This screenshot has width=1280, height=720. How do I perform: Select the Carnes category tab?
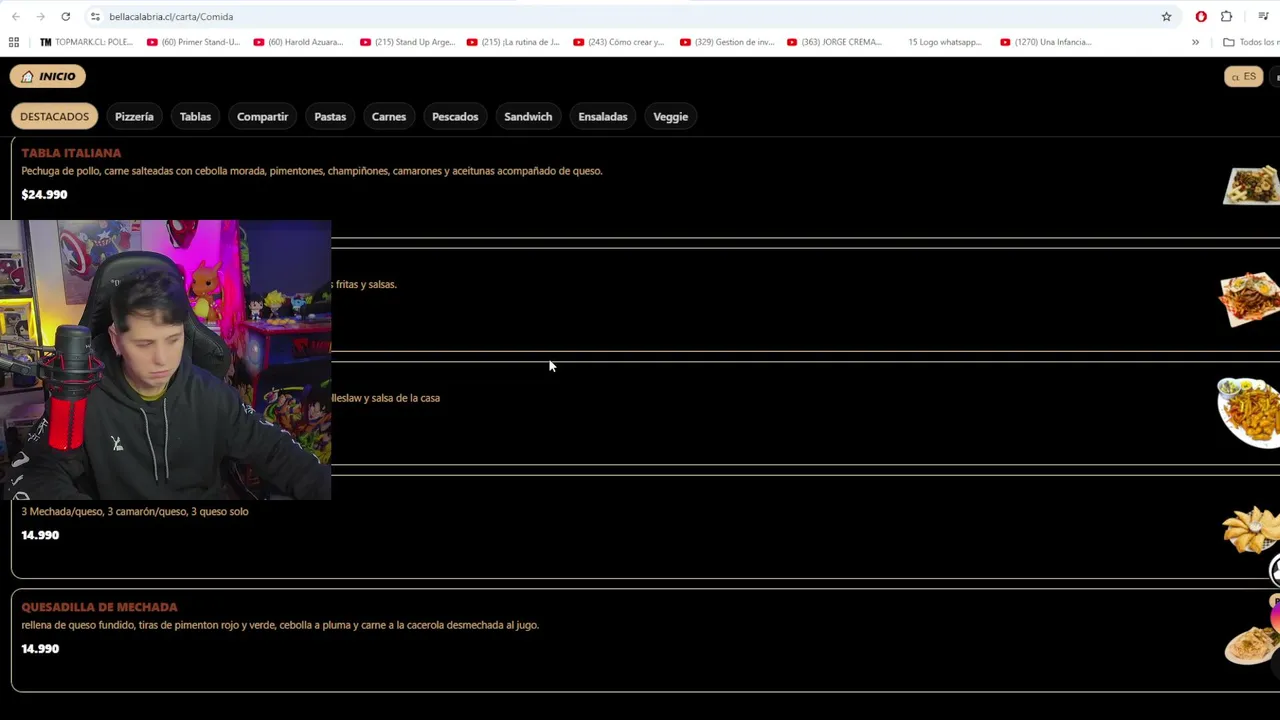pyautogui.click(x=389, y=117)
